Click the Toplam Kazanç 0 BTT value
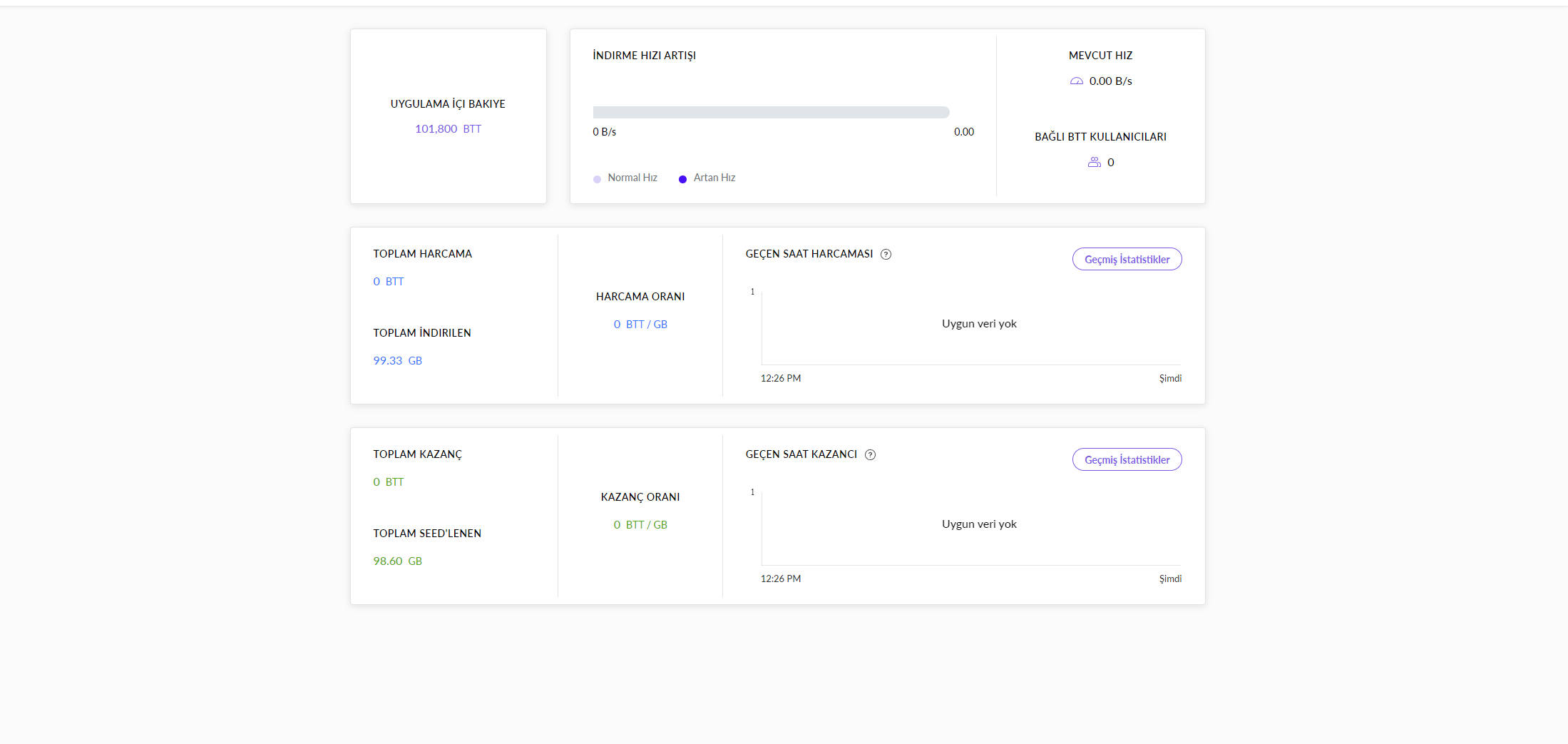1568x744 pixels. (x=388, y=482)
